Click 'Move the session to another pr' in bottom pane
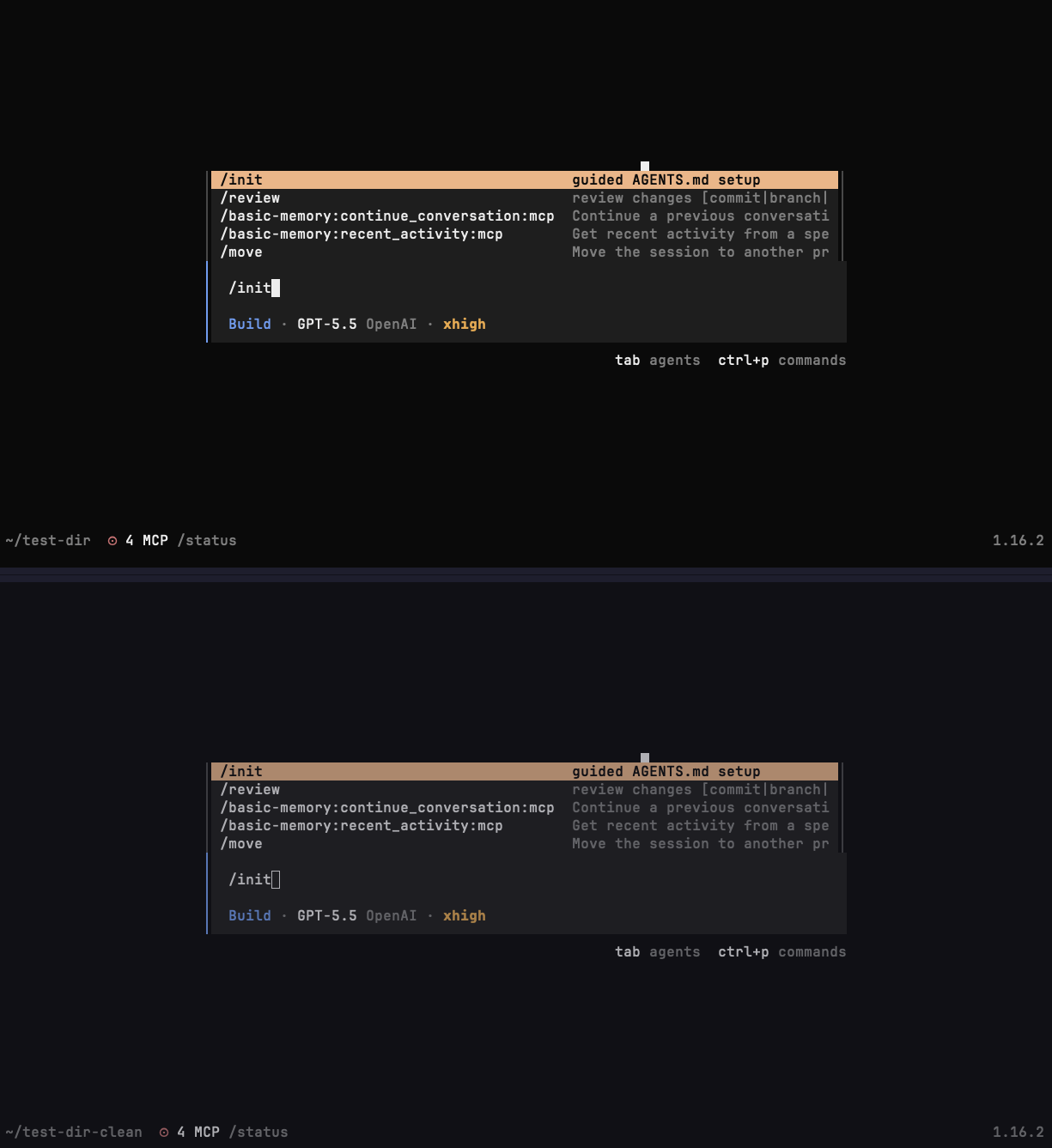 [x=701, y=843]
